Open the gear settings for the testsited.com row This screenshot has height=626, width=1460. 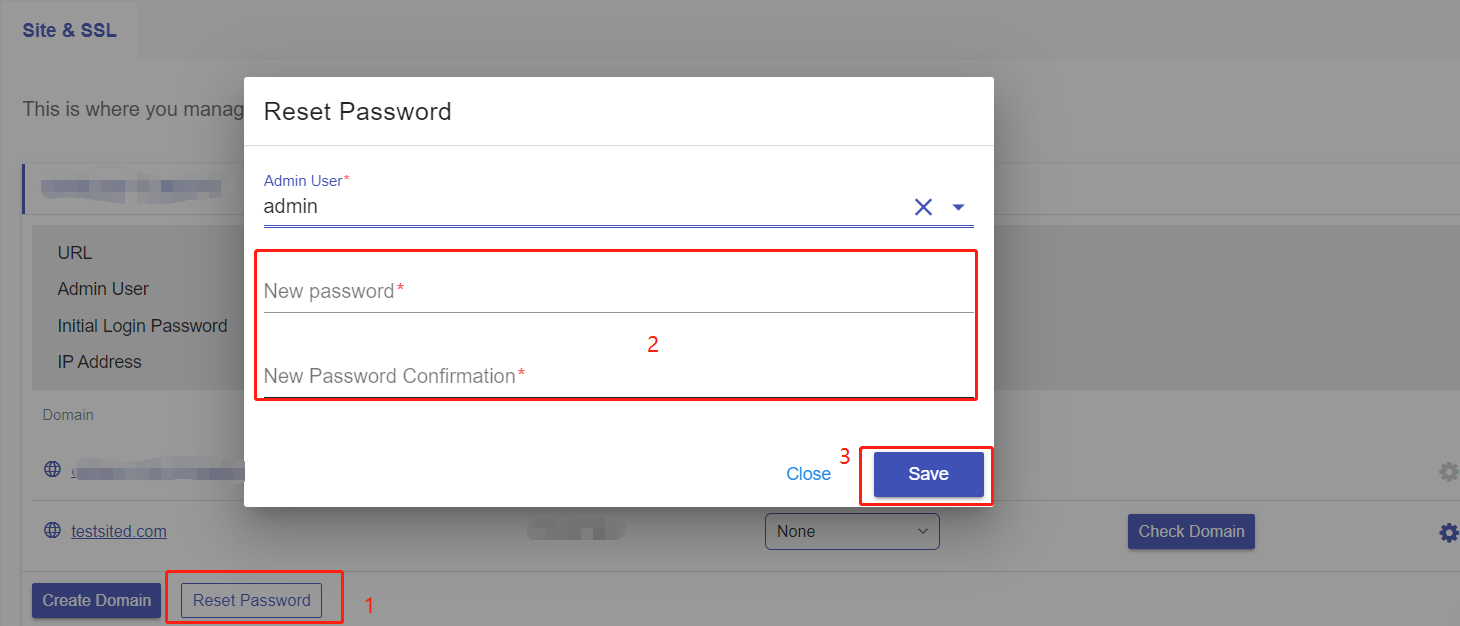point(1448,533)
